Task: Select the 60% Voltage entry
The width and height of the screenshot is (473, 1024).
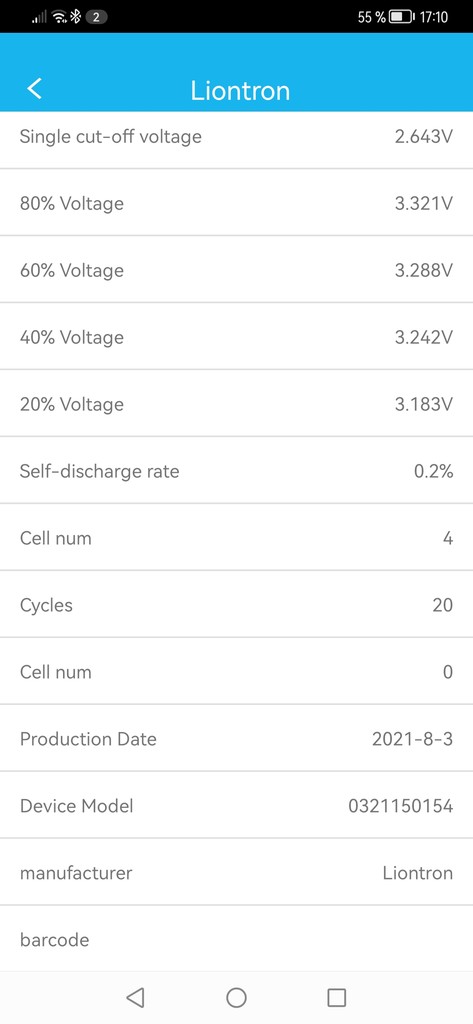Action: (236, 270)
